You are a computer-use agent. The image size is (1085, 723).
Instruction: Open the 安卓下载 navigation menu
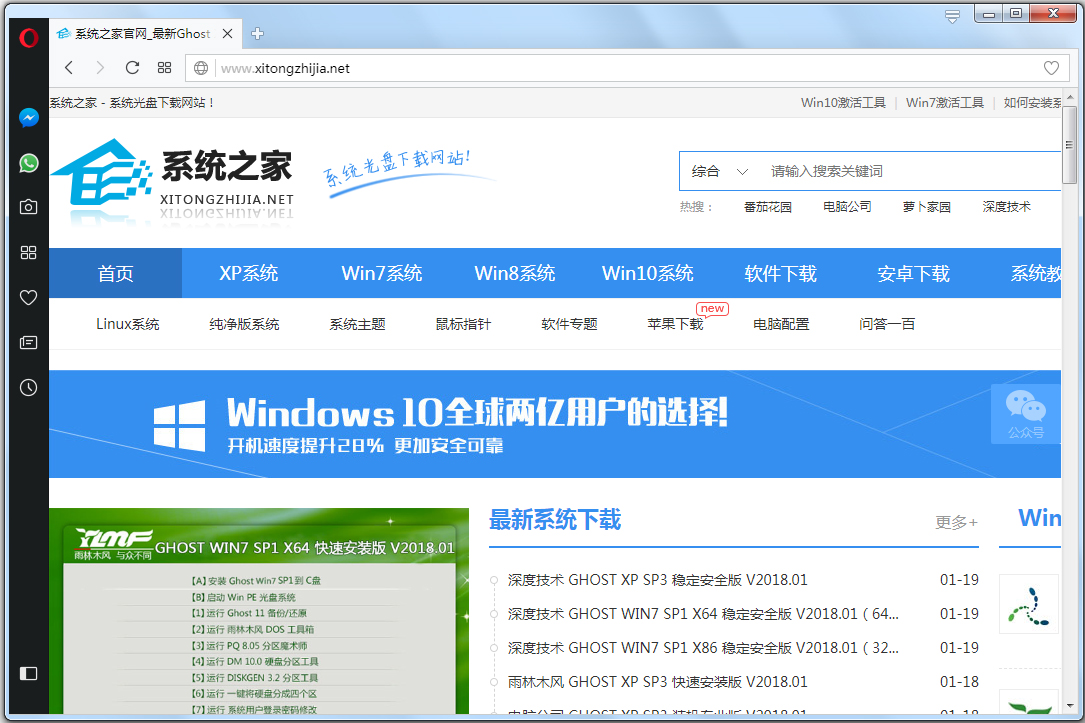coord(913,273)
